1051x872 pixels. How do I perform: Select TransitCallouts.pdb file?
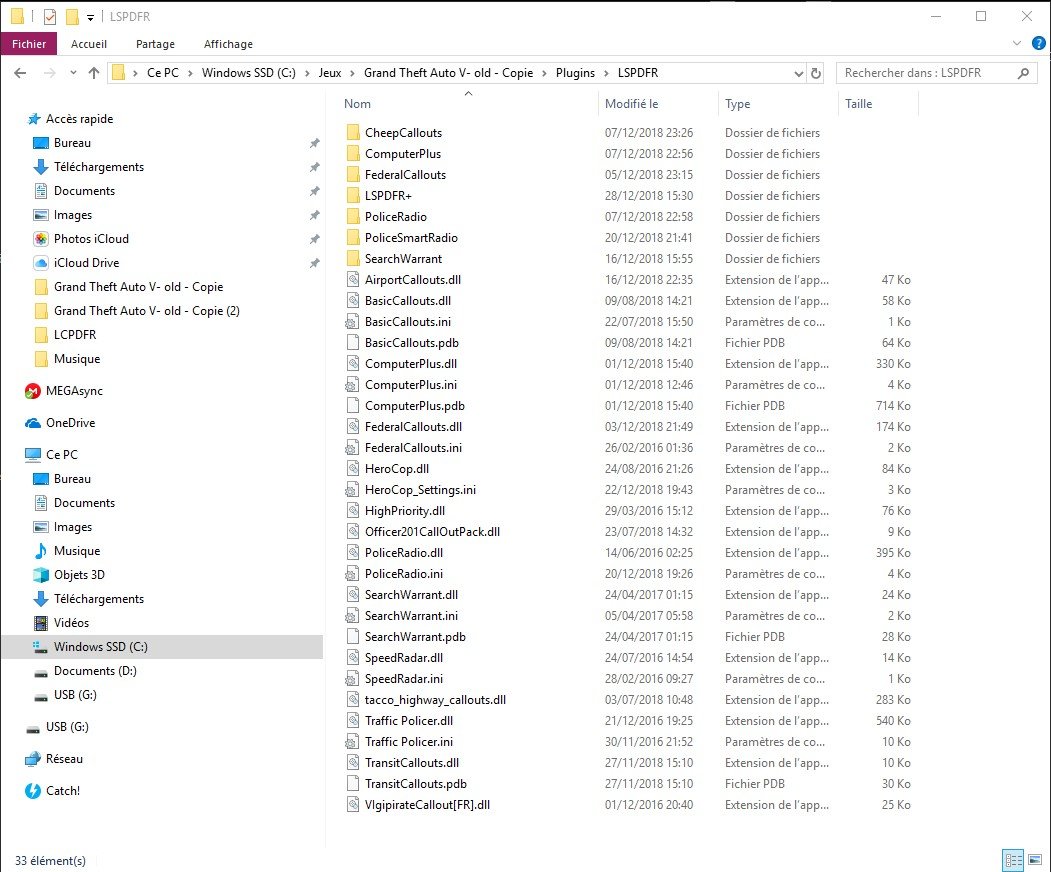coord(416,784)
